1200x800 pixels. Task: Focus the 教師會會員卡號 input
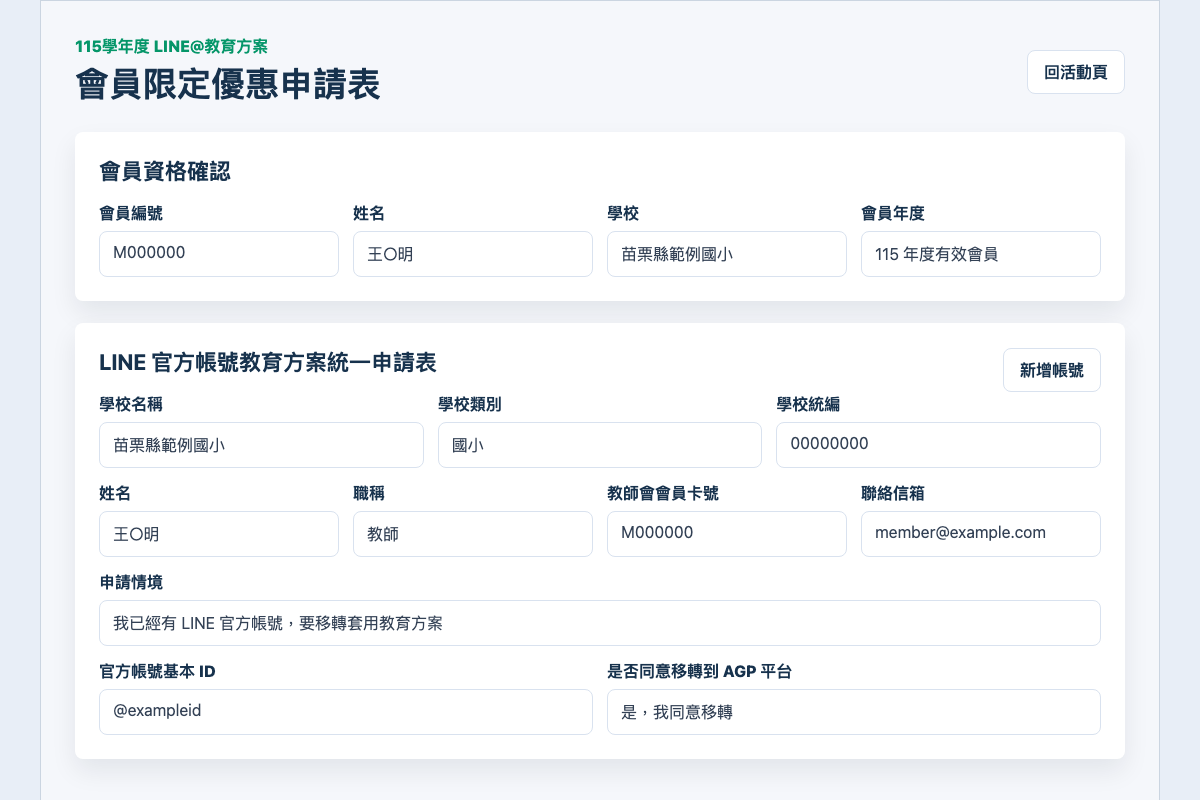(x=727, y=534)
